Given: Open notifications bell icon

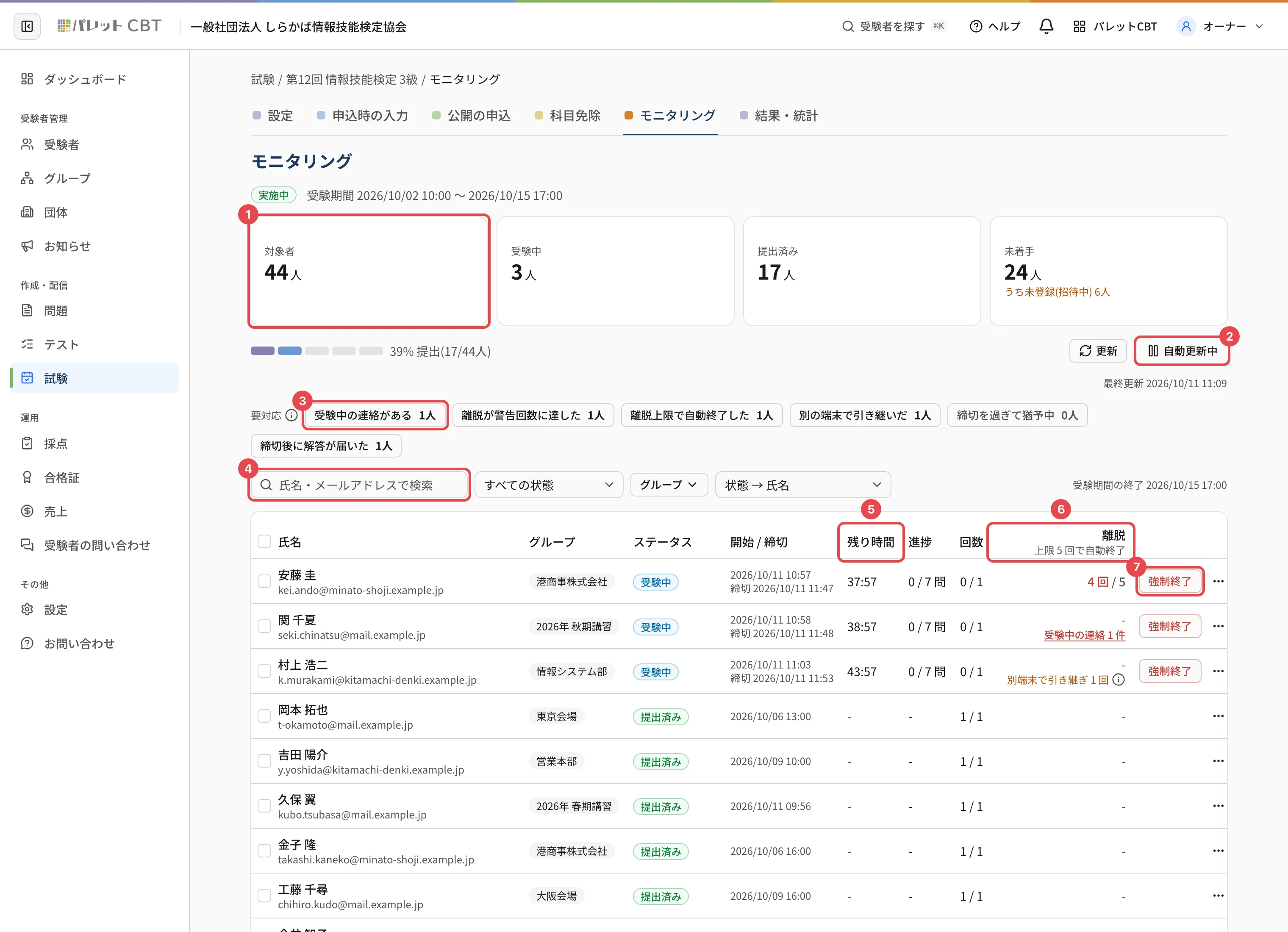Looking at the screenshot, I should pyautogui.click(x=1046, y=26).
